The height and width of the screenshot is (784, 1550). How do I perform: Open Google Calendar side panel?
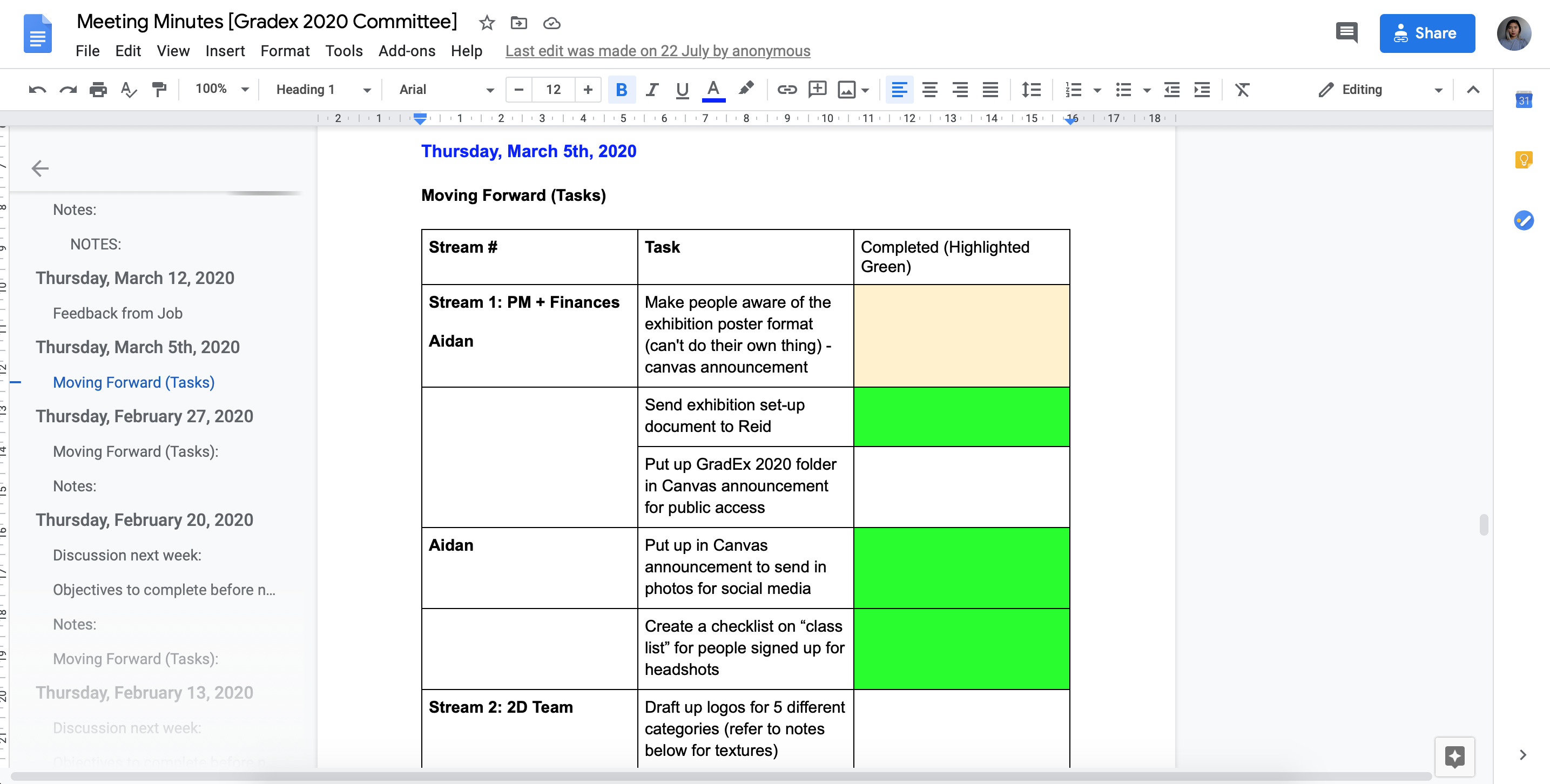pyautogui.click(x=1524, y=99)
